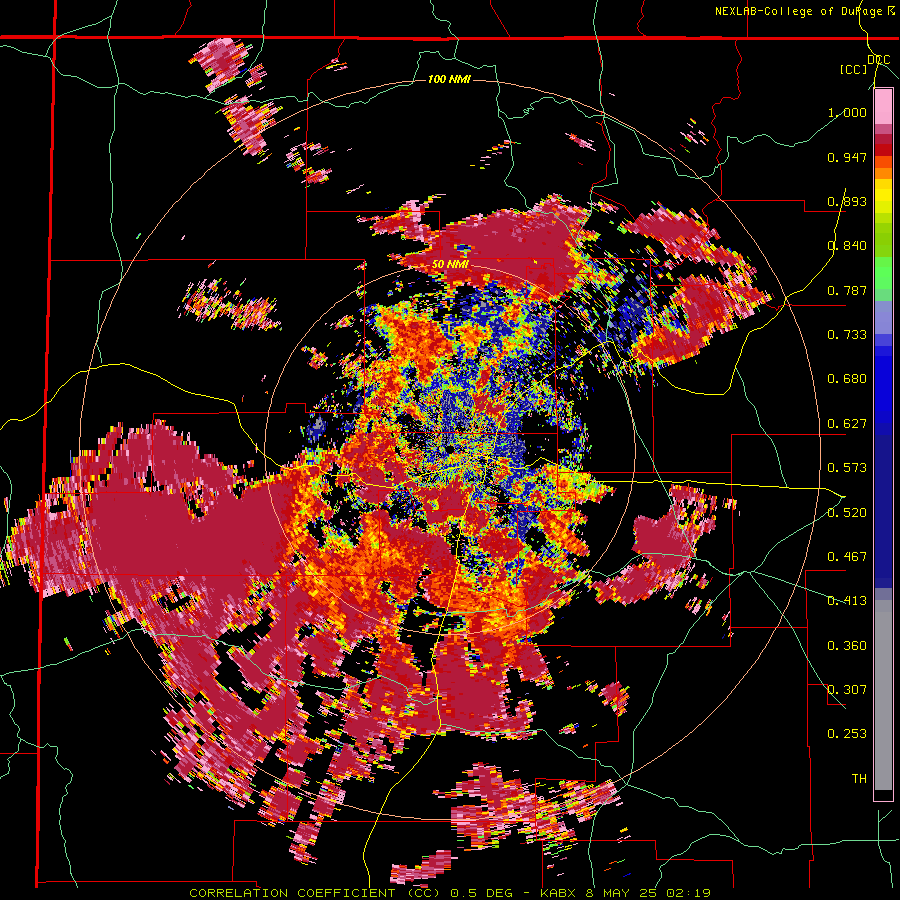Image resolution: width=900 pixels, height=900 pixels.
Task: Click the 0.520 legend value
Action: pyautogui.click(x=847, y=513)
